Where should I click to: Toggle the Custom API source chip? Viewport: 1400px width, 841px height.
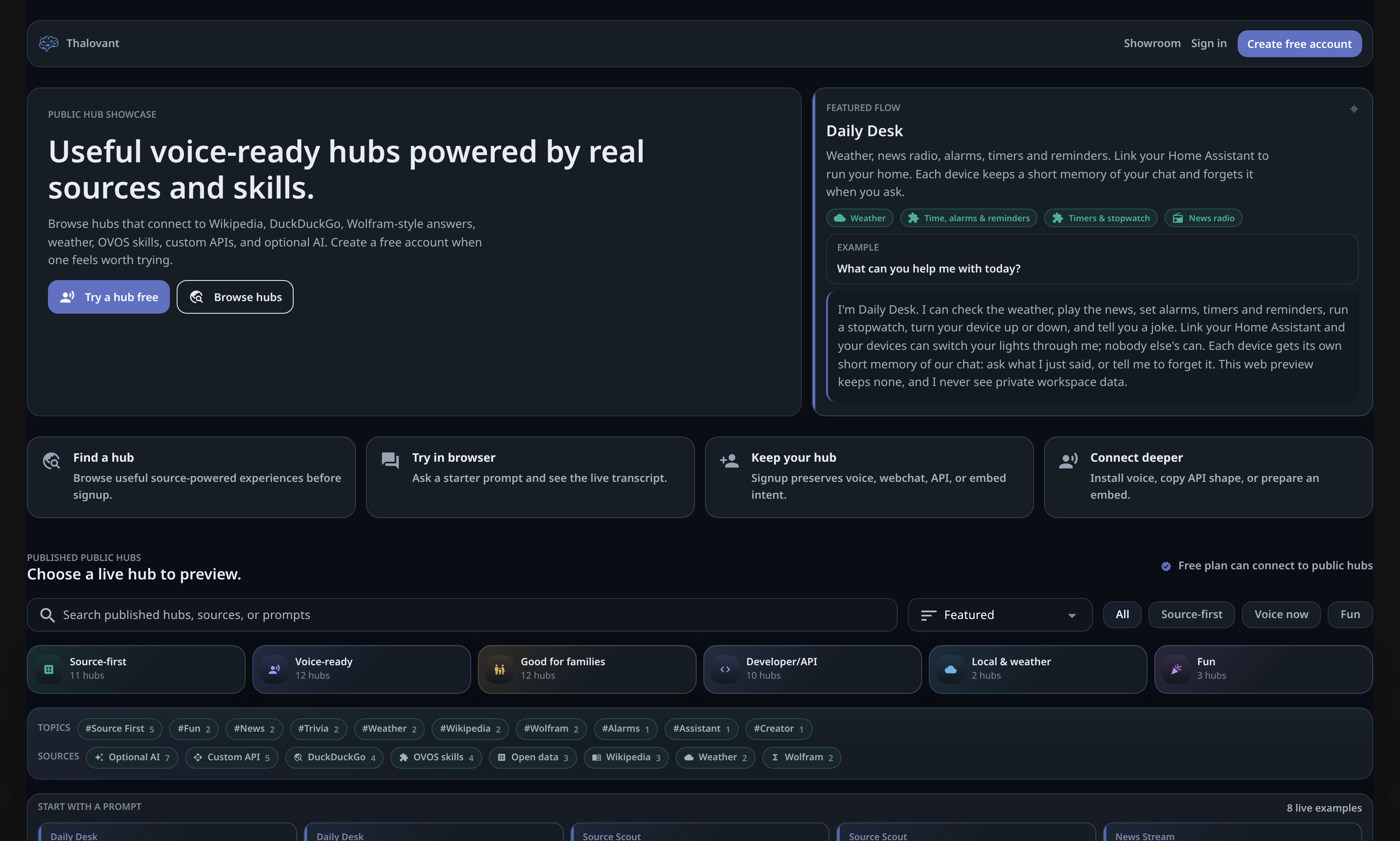(x=231, y=758)
